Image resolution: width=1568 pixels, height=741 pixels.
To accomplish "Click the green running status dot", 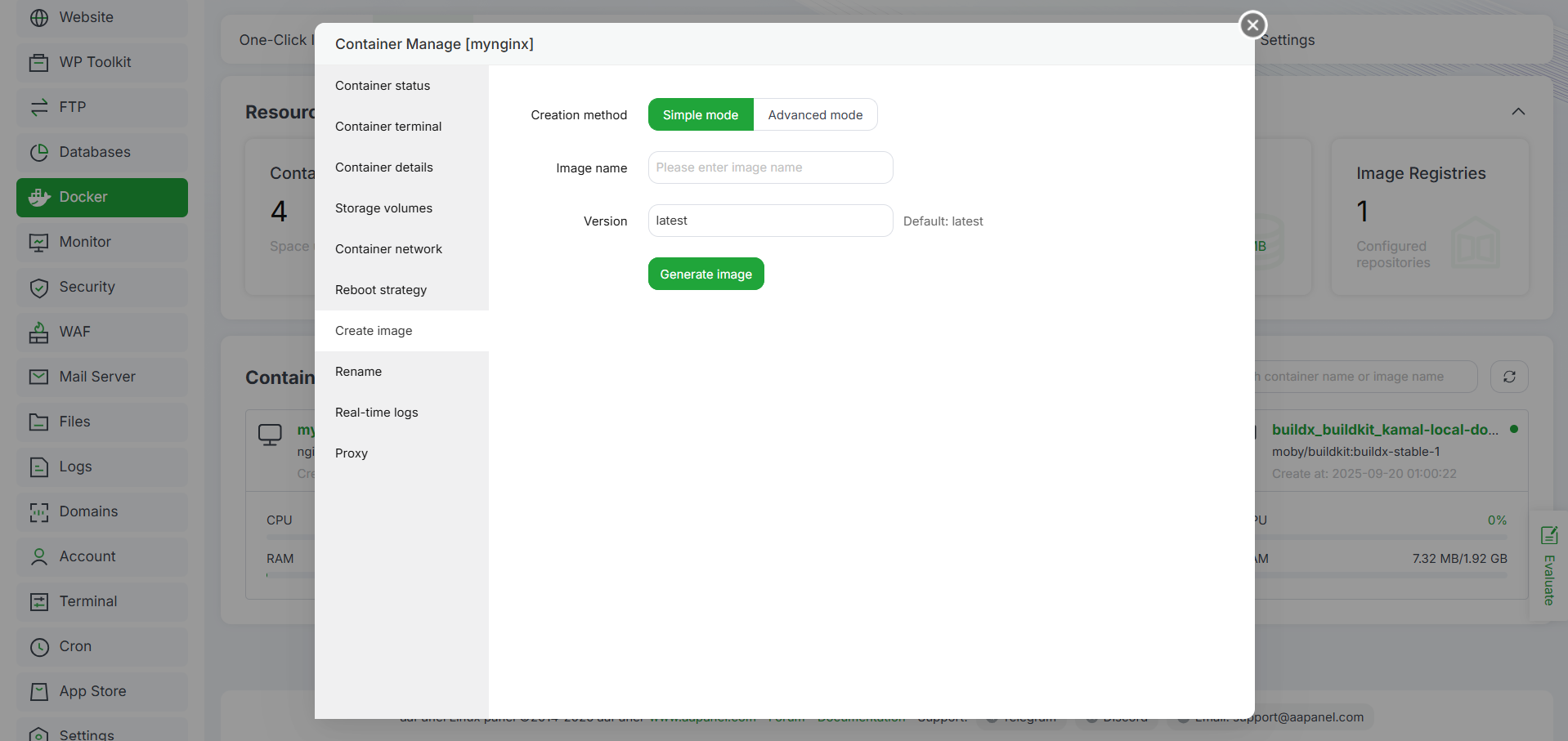I will coord(1514,429).
